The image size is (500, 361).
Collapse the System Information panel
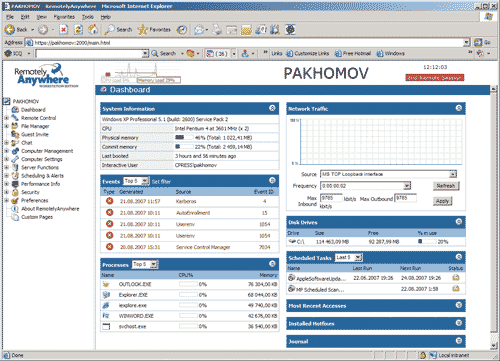coord(272,108)
